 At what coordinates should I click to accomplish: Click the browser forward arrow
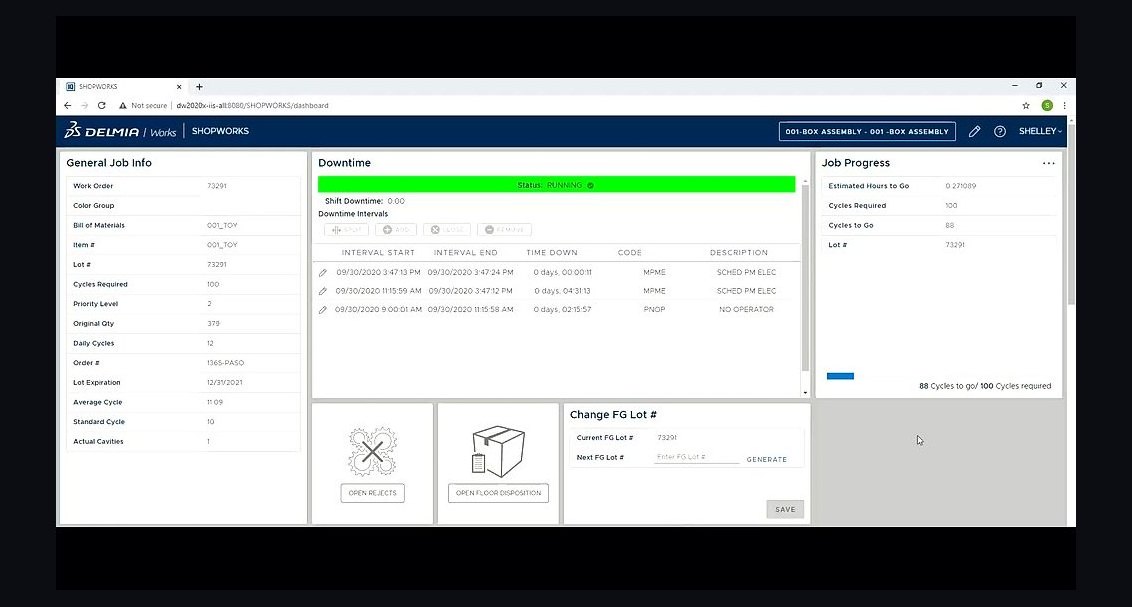pos(84,105)
